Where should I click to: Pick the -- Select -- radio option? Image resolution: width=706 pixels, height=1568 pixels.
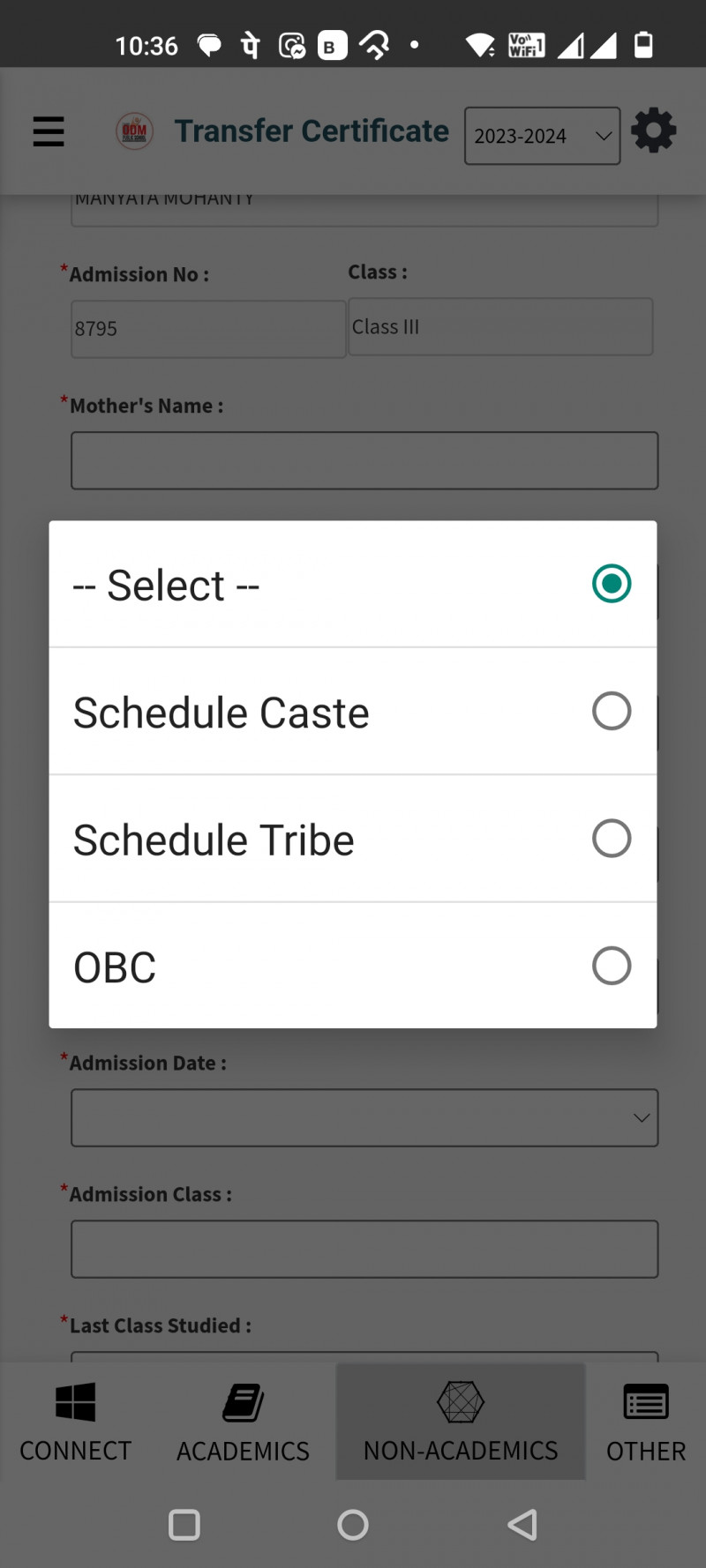click(x=611, y=584)
